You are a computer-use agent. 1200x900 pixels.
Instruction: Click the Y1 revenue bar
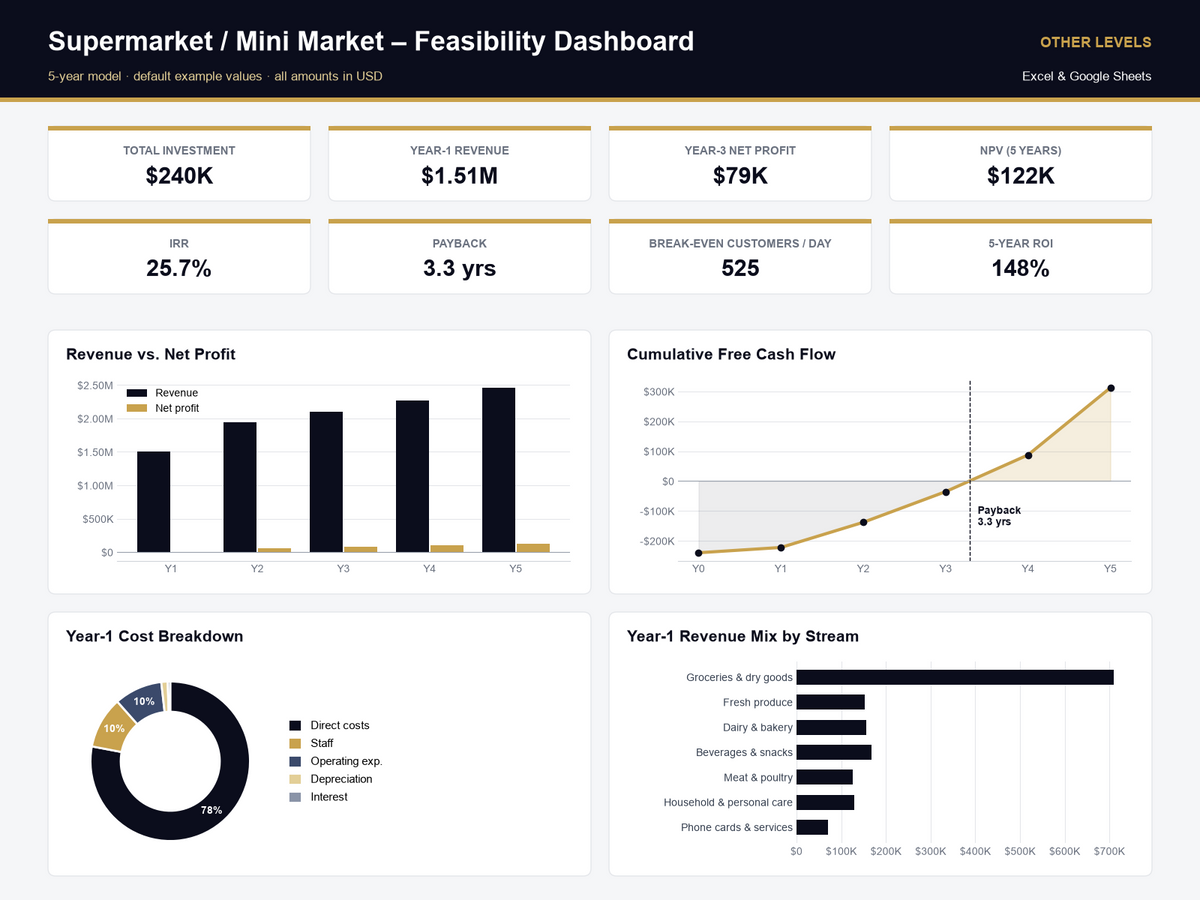click(154, 502)
